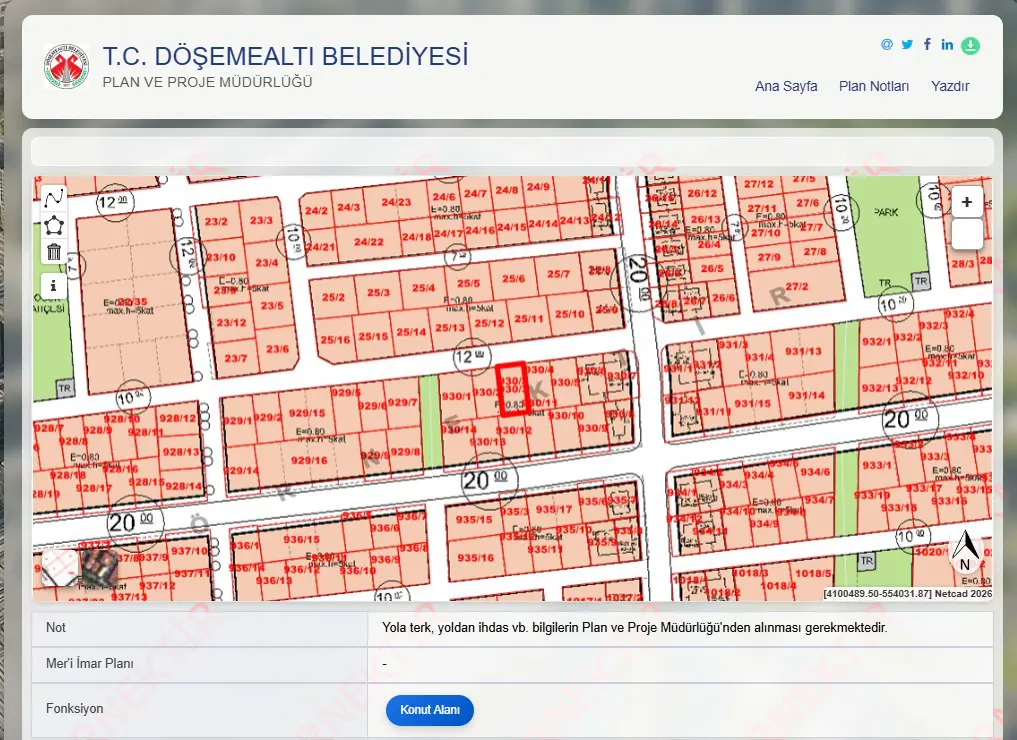Select the line drawing tool

coord(54,198)
